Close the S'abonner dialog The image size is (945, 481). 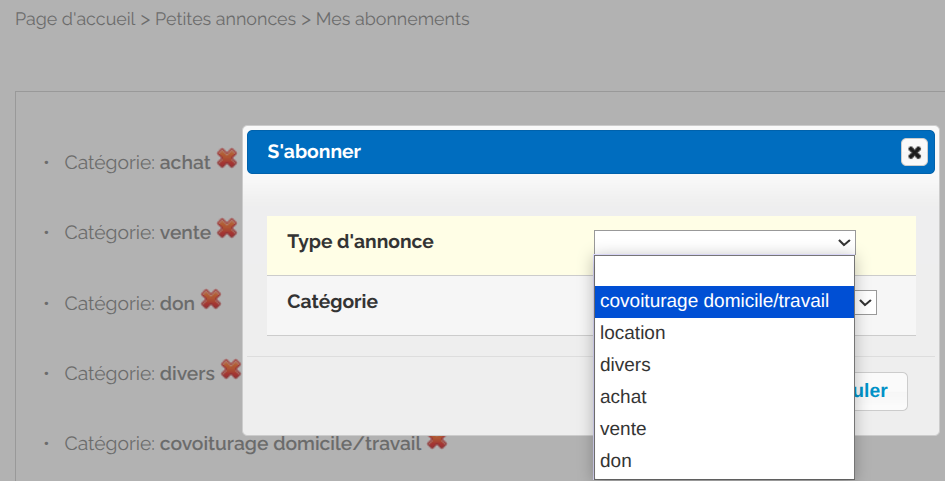pos(914,152)
